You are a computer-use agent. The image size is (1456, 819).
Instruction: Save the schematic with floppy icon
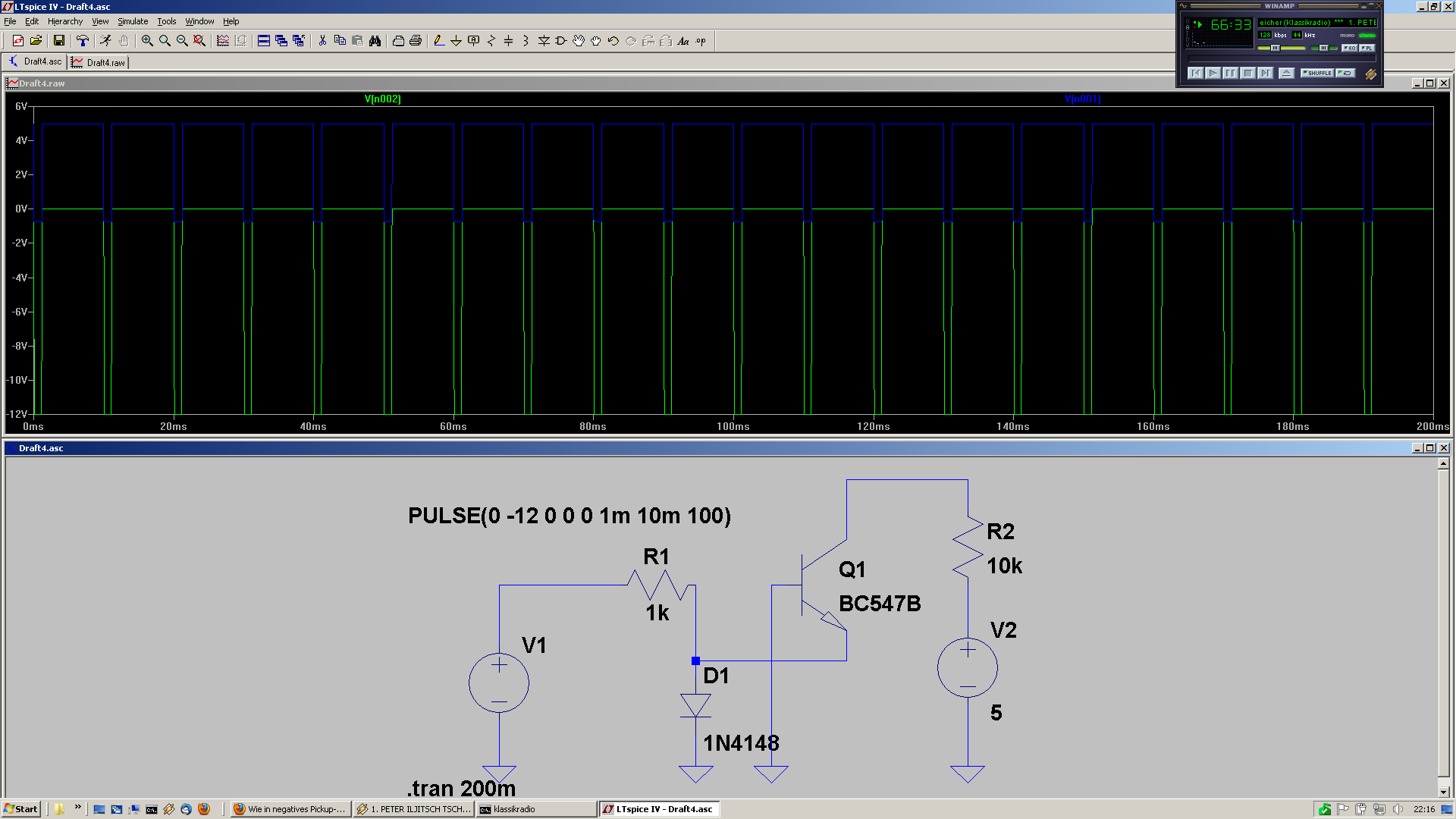58,41
